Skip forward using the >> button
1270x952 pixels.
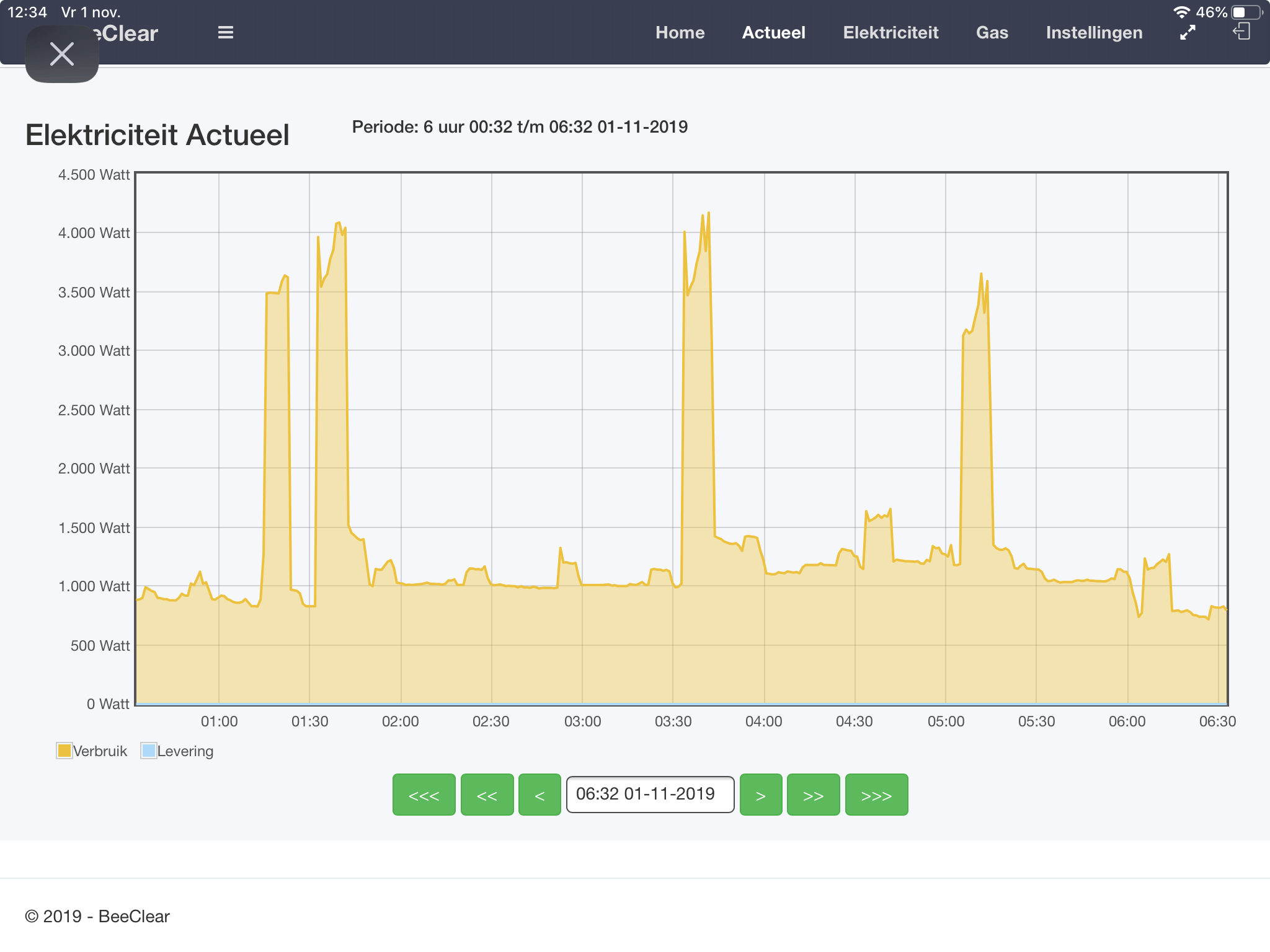point(813,795)
